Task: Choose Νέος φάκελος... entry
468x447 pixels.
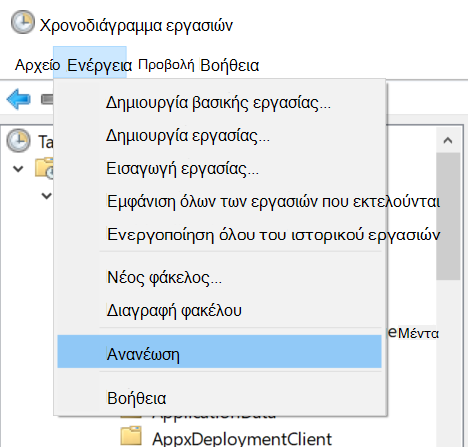Action: point(219,277)
